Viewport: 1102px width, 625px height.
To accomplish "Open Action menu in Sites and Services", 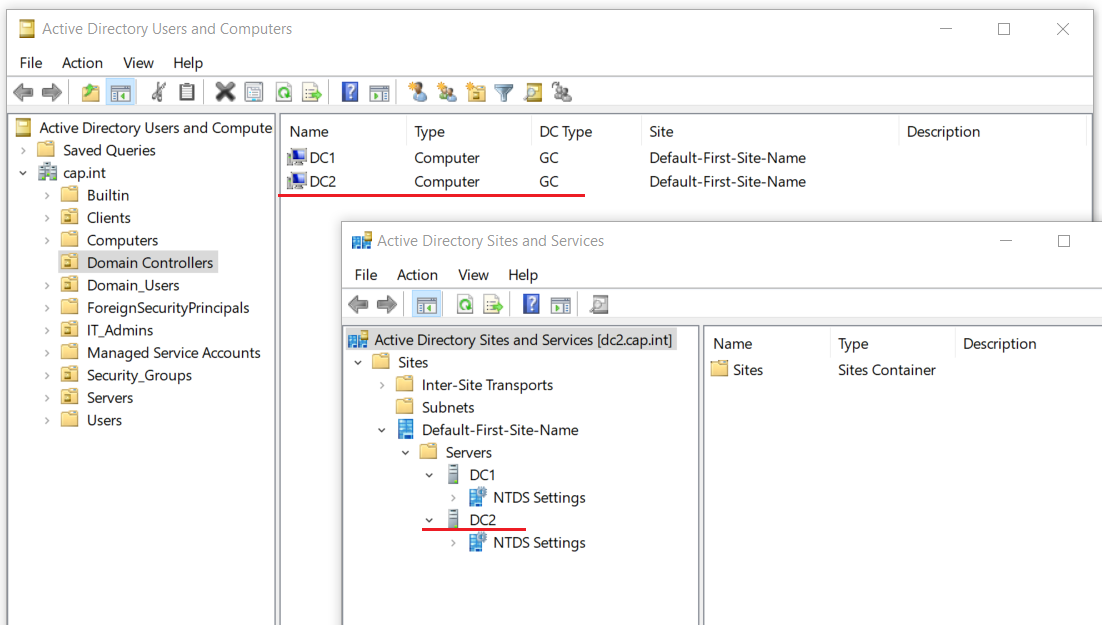I will coord(417,275).
